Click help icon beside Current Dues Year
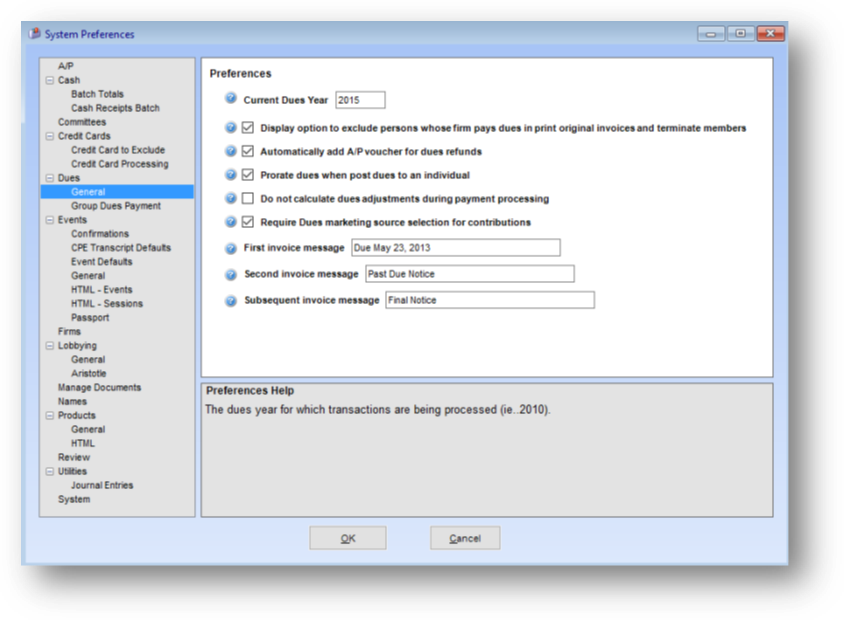 [230, 98]
